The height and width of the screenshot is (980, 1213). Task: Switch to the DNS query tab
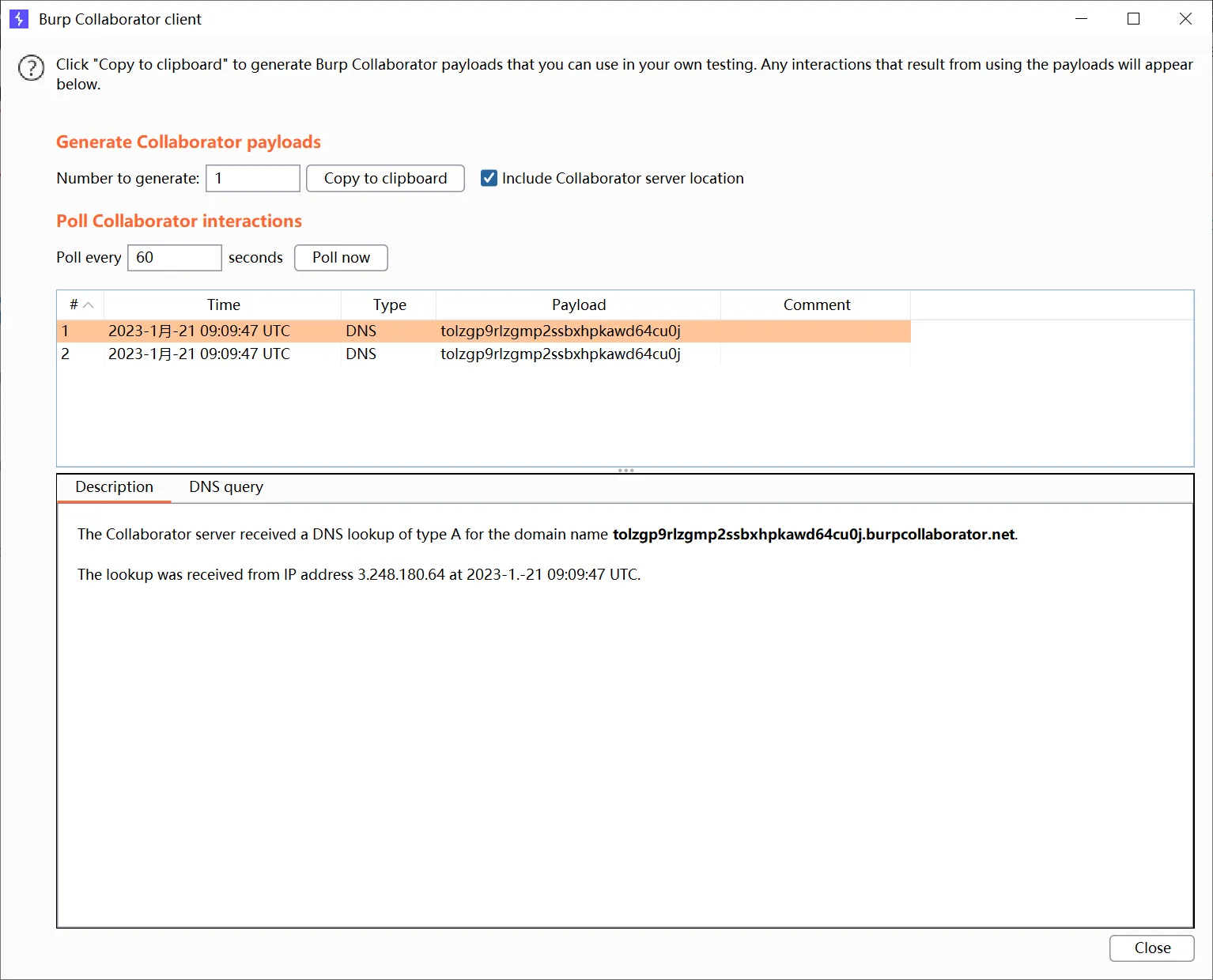click(x=226, y=487)
